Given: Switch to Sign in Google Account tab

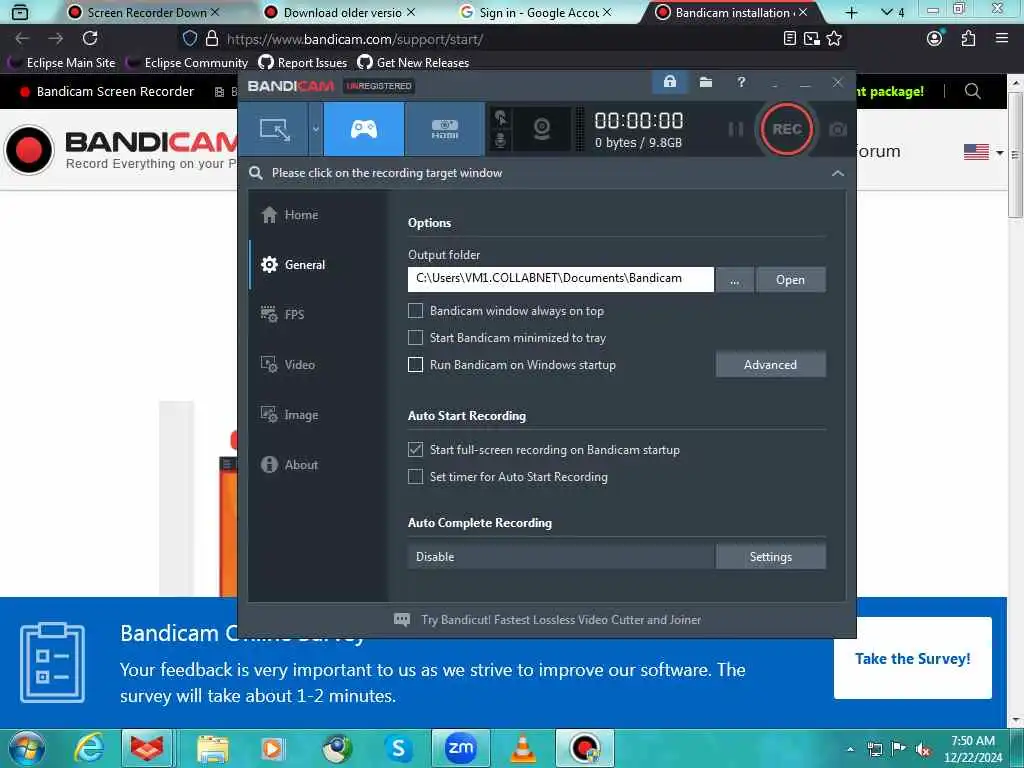Looking at the screenshot, I should point(536,12).
